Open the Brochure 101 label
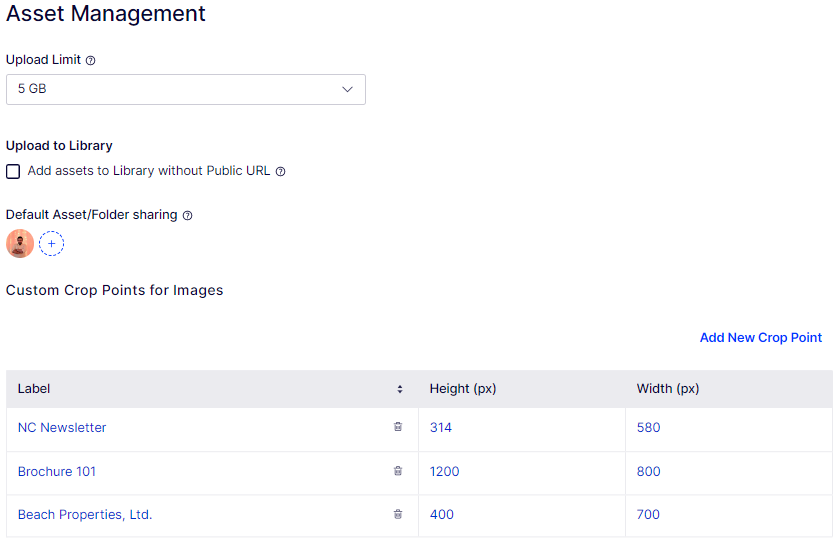 (x=57, y=472)
